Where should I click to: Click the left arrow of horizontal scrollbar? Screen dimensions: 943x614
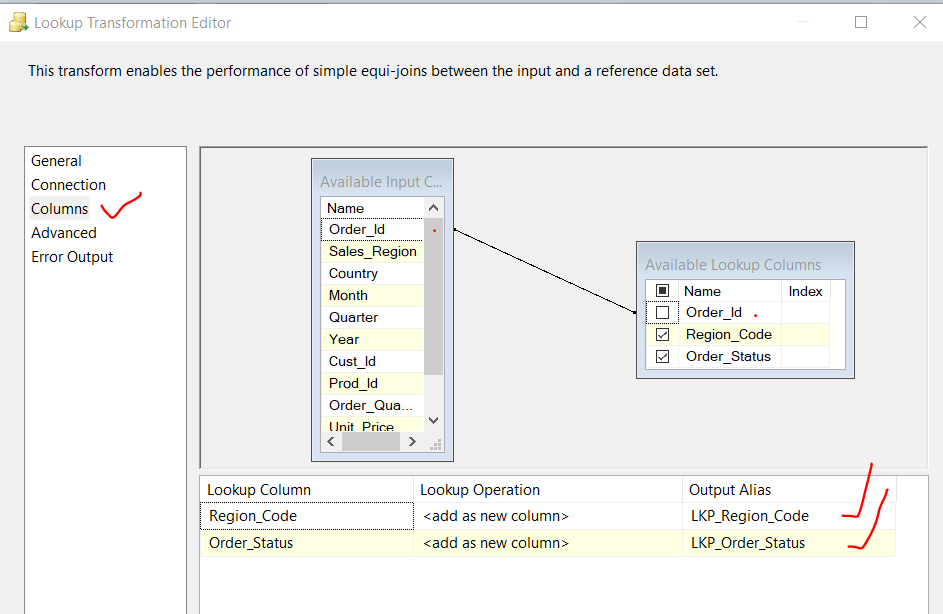(x=330, y=440)
